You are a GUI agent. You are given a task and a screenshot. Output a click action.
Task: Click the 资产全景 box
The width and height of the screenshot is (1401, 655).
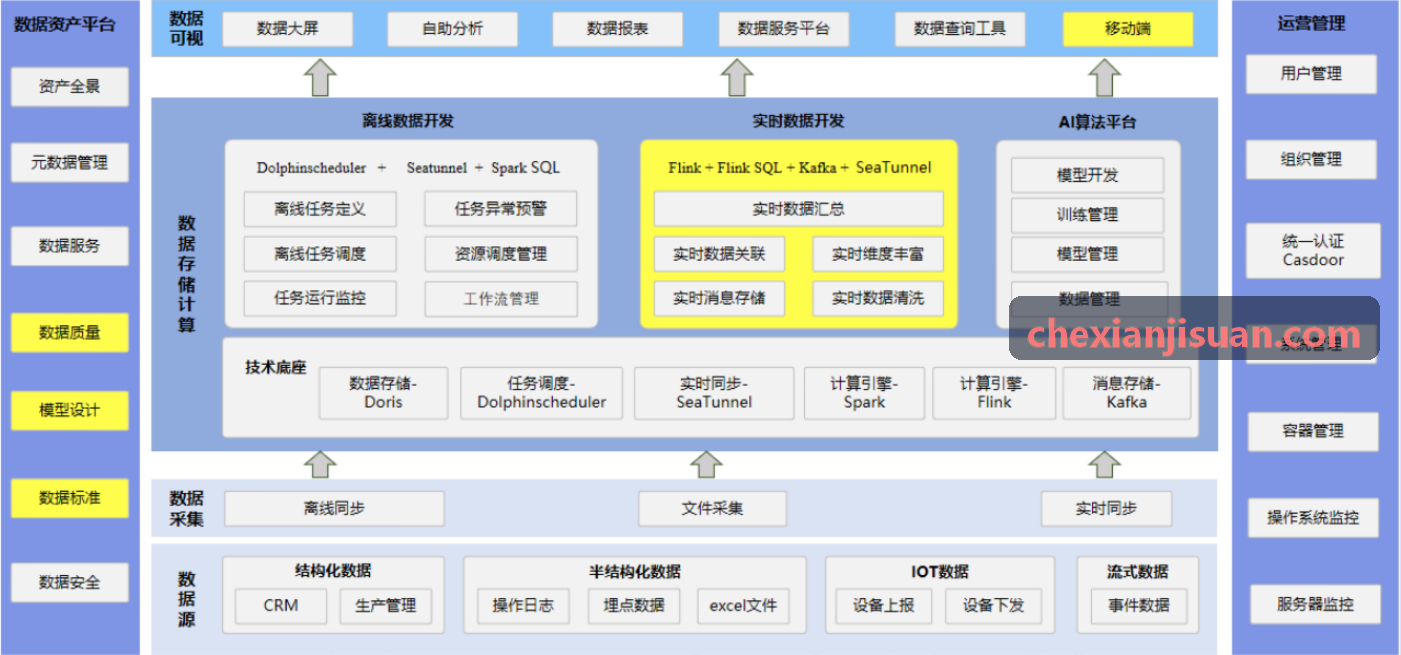pyautogui.click(x=70, y=87)
